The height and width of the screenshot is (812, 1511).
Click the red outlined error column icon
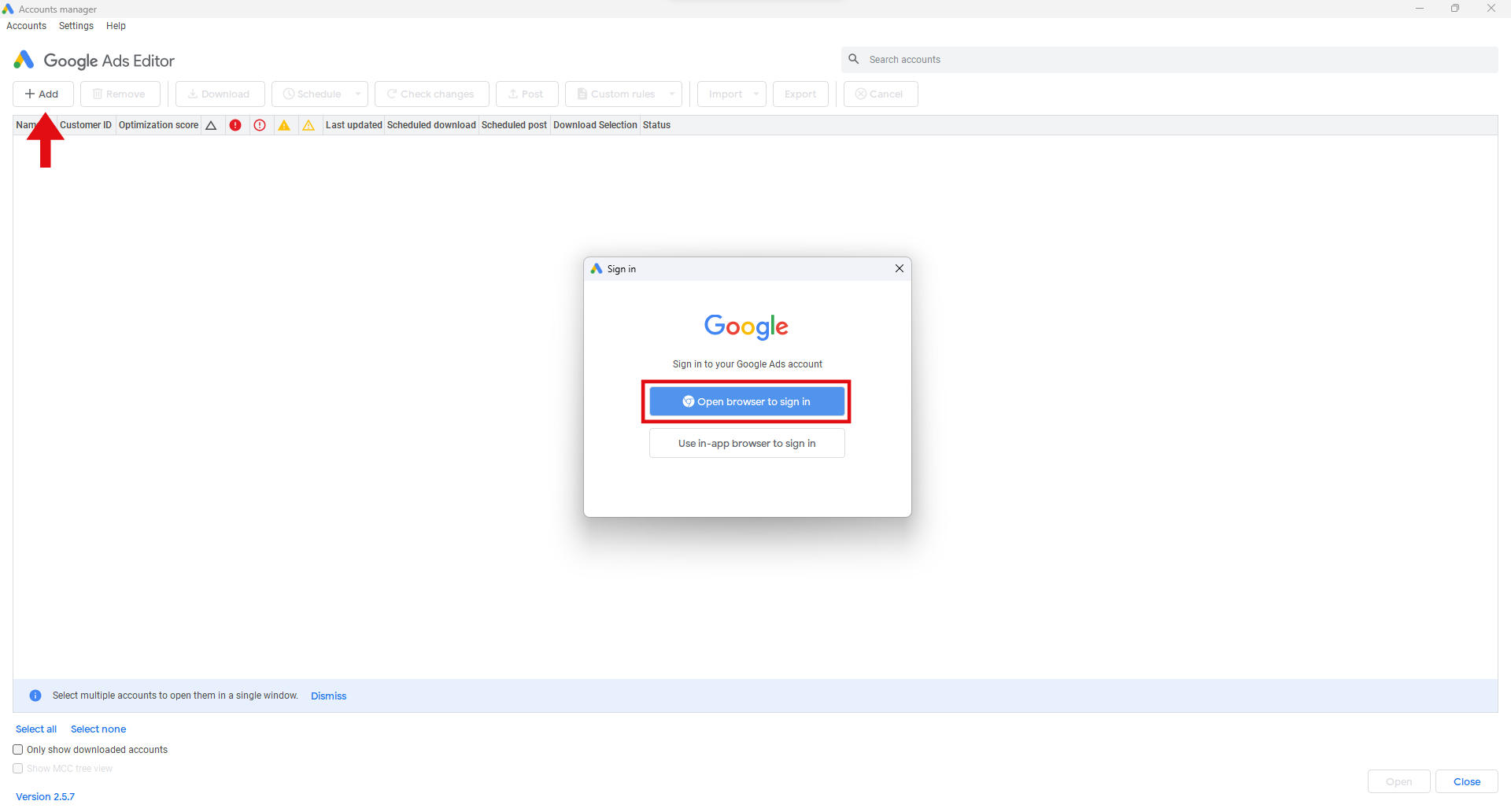260,125
